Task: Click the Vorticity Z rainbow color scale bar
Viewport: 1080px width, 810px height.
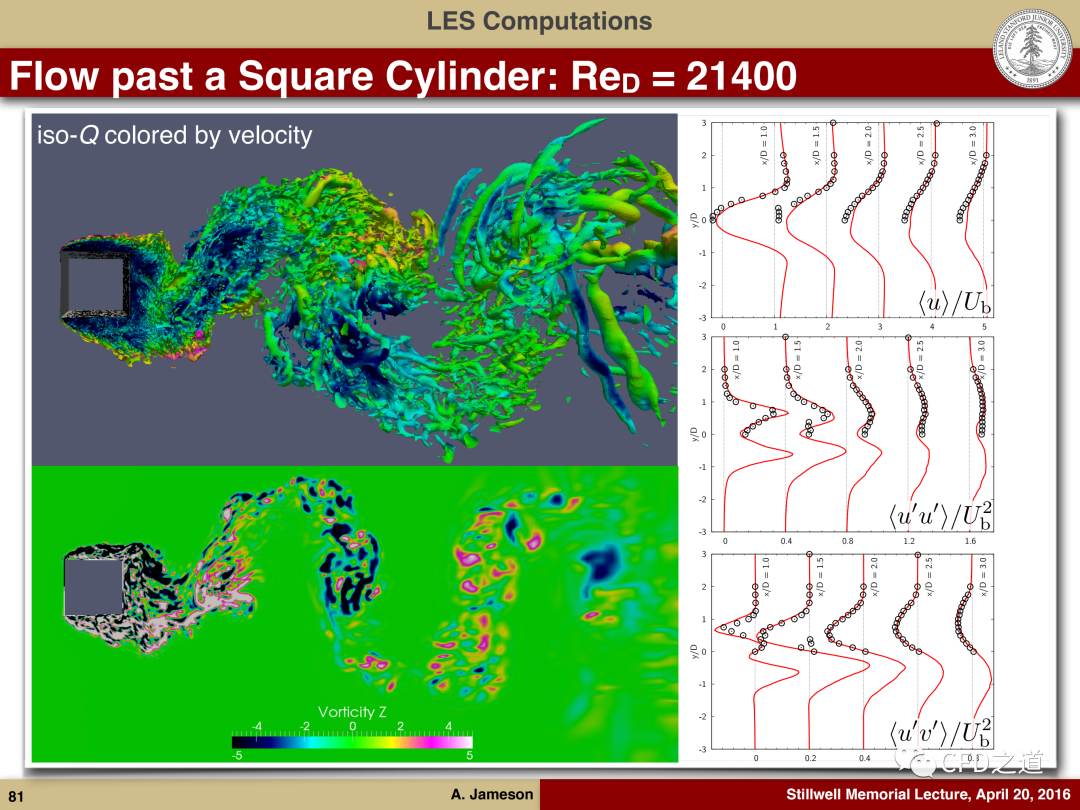Action: [352, 742]
